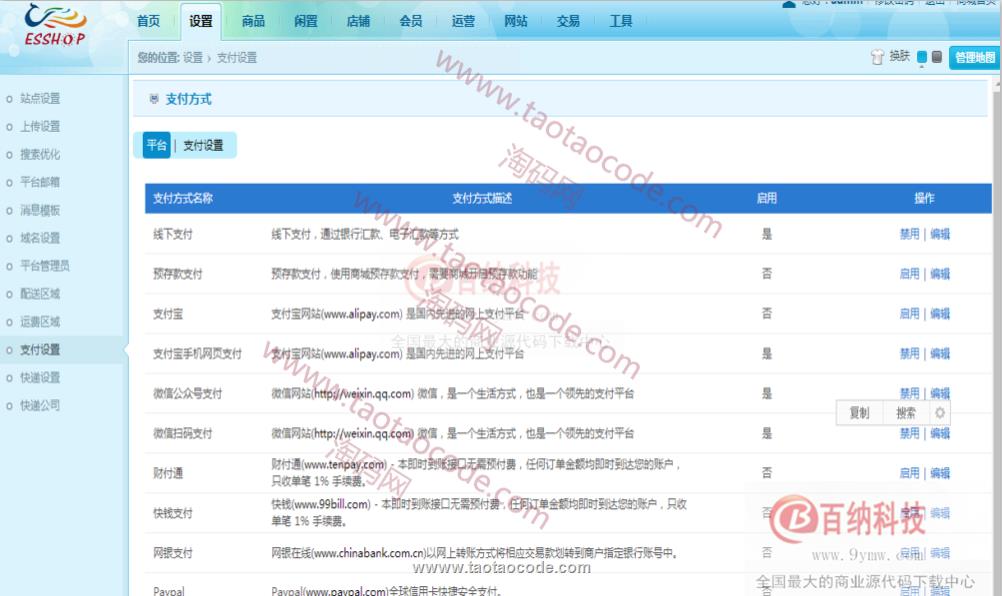Open 配送区域 in the sidebar
Screen dimensions: 1002x596
pos(40,294)
